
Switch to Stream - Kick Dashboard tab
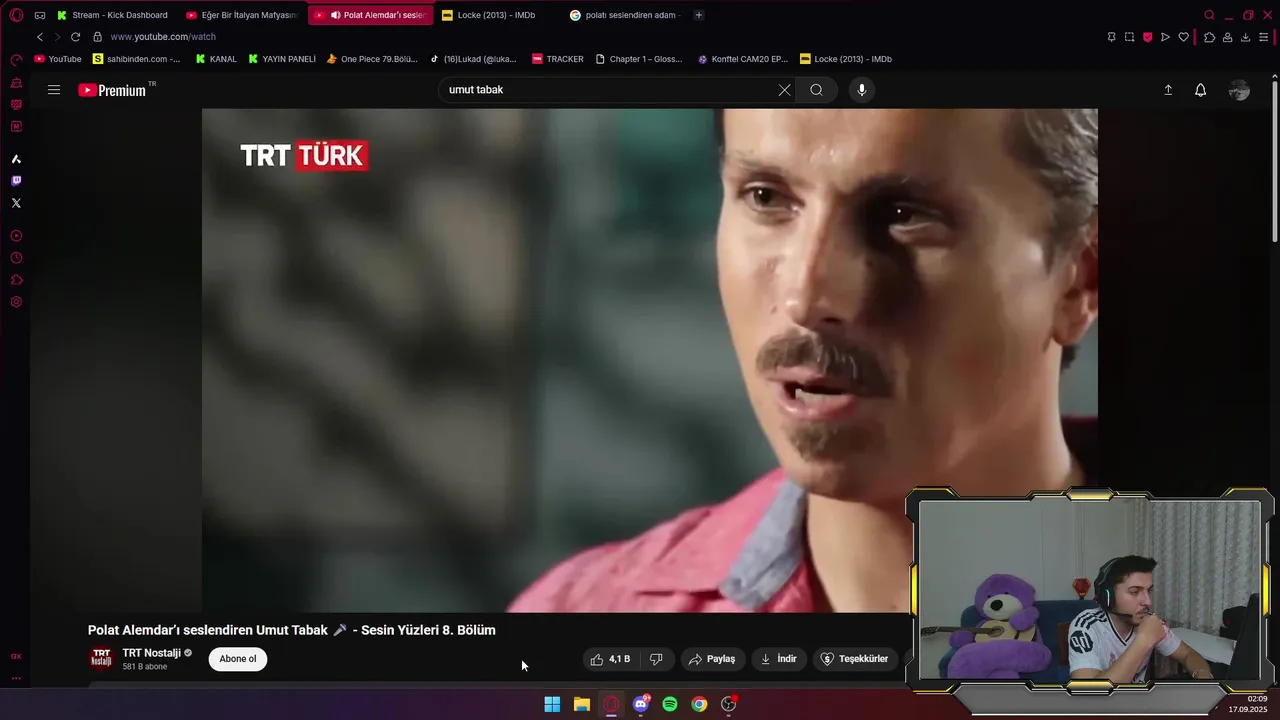click(x=112, y=15)
